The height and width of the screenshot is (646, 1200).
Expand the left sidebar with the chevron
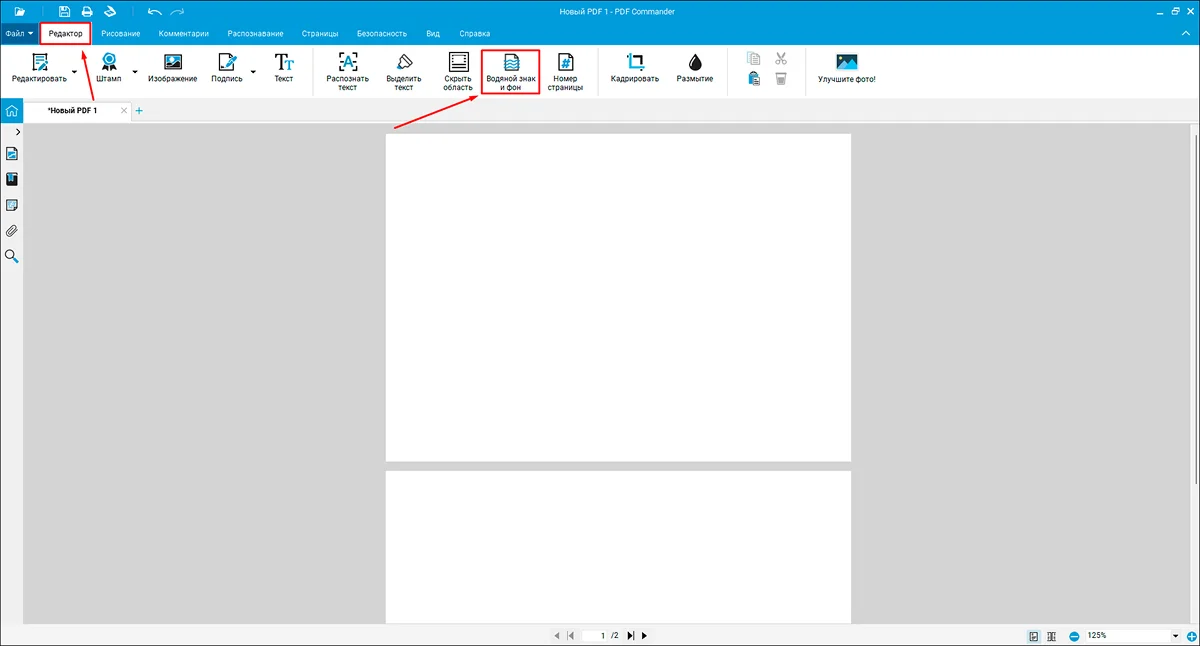click(18, 132)
